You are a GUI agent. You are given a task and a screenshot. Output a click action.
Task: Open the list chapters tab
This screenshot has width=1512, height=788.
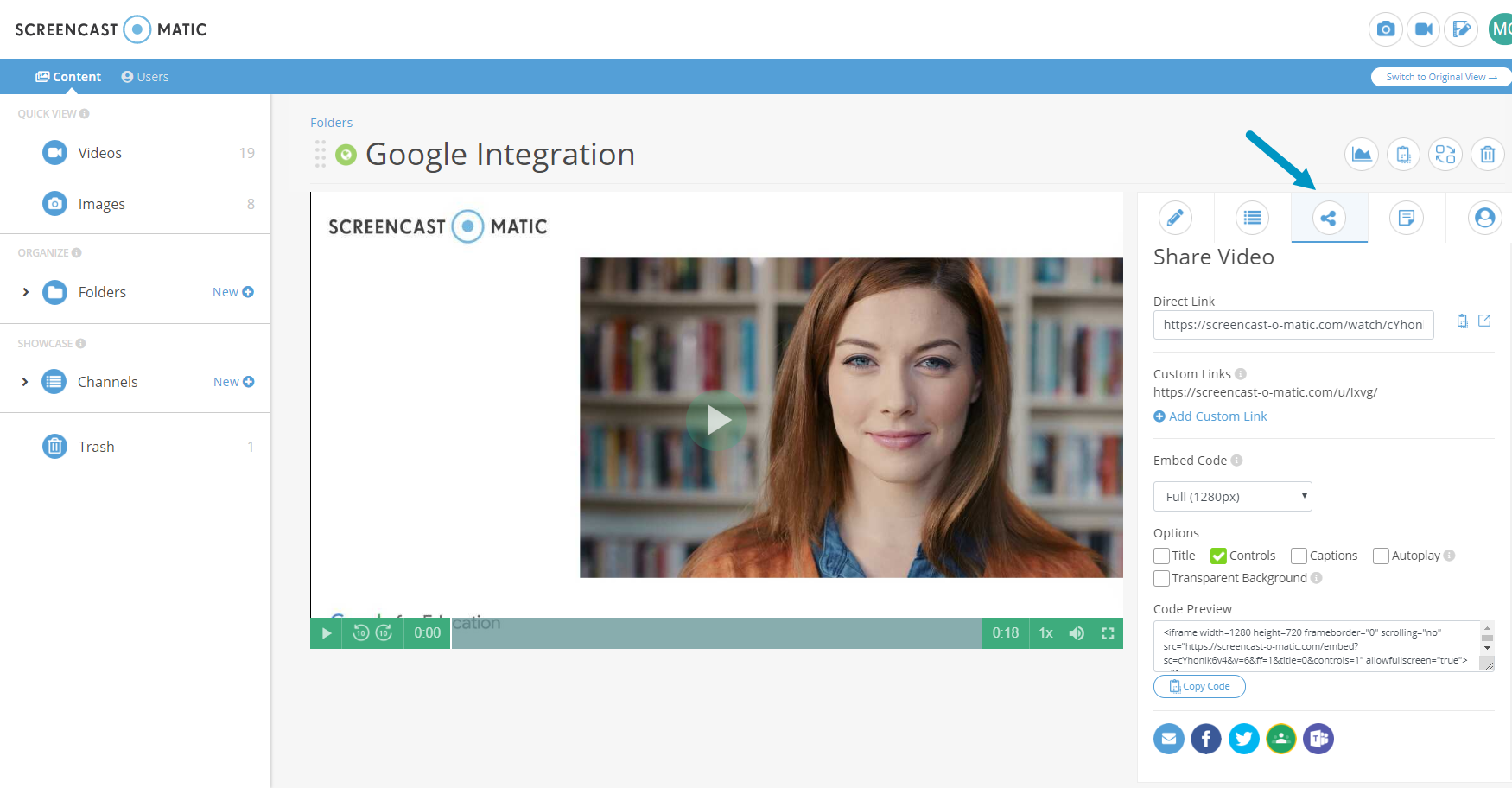click(1252, 218)
